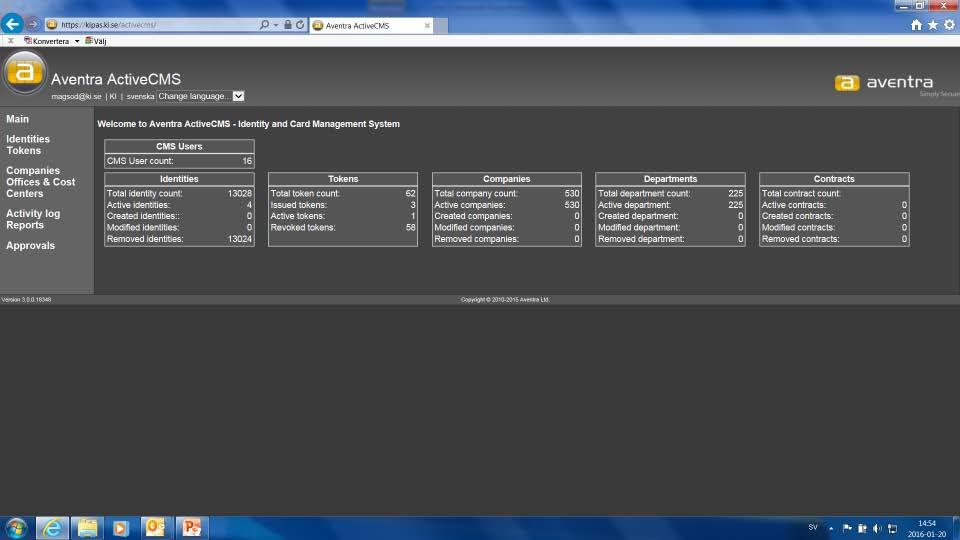Click the Removed department label
The image size is (960, 540).
click(x=641, y=239)
